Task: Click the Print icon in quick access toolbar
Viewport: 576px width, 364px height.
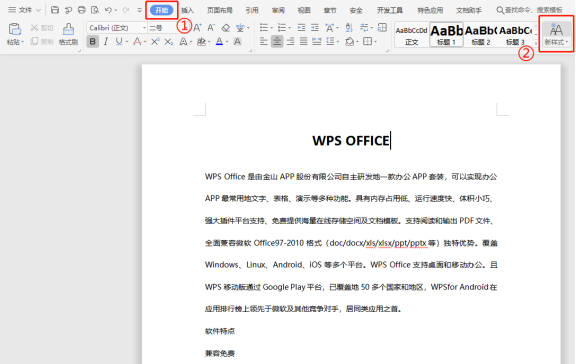Action: (x=82, y=10)
